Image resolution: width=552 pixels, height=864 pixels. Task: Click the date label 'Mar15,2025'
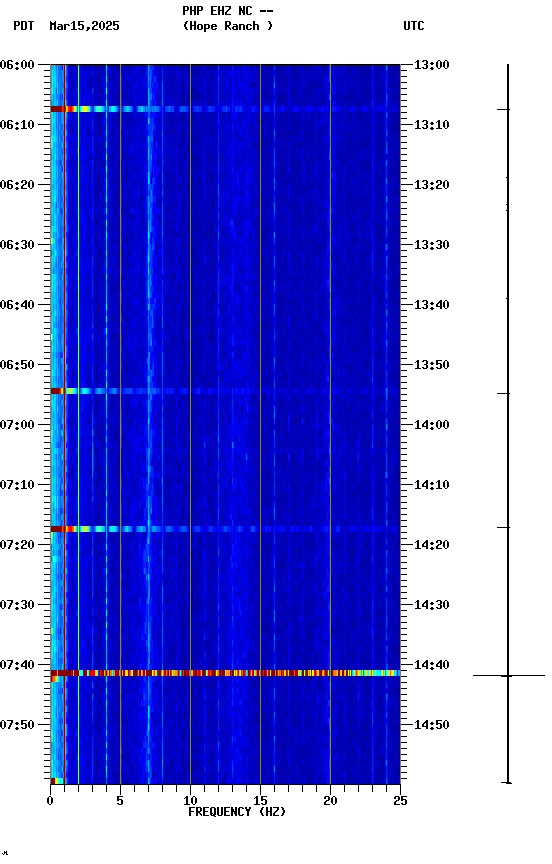(x=84, y=26)
